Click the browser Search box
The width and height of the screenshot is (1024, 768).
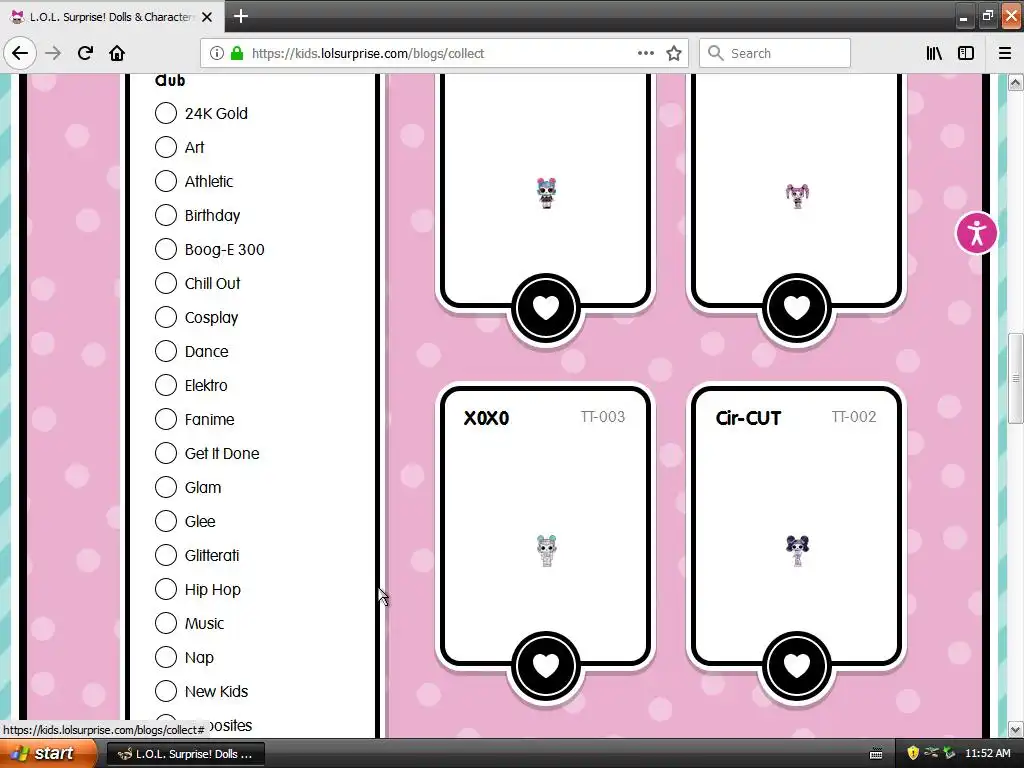tap(775, 53)
